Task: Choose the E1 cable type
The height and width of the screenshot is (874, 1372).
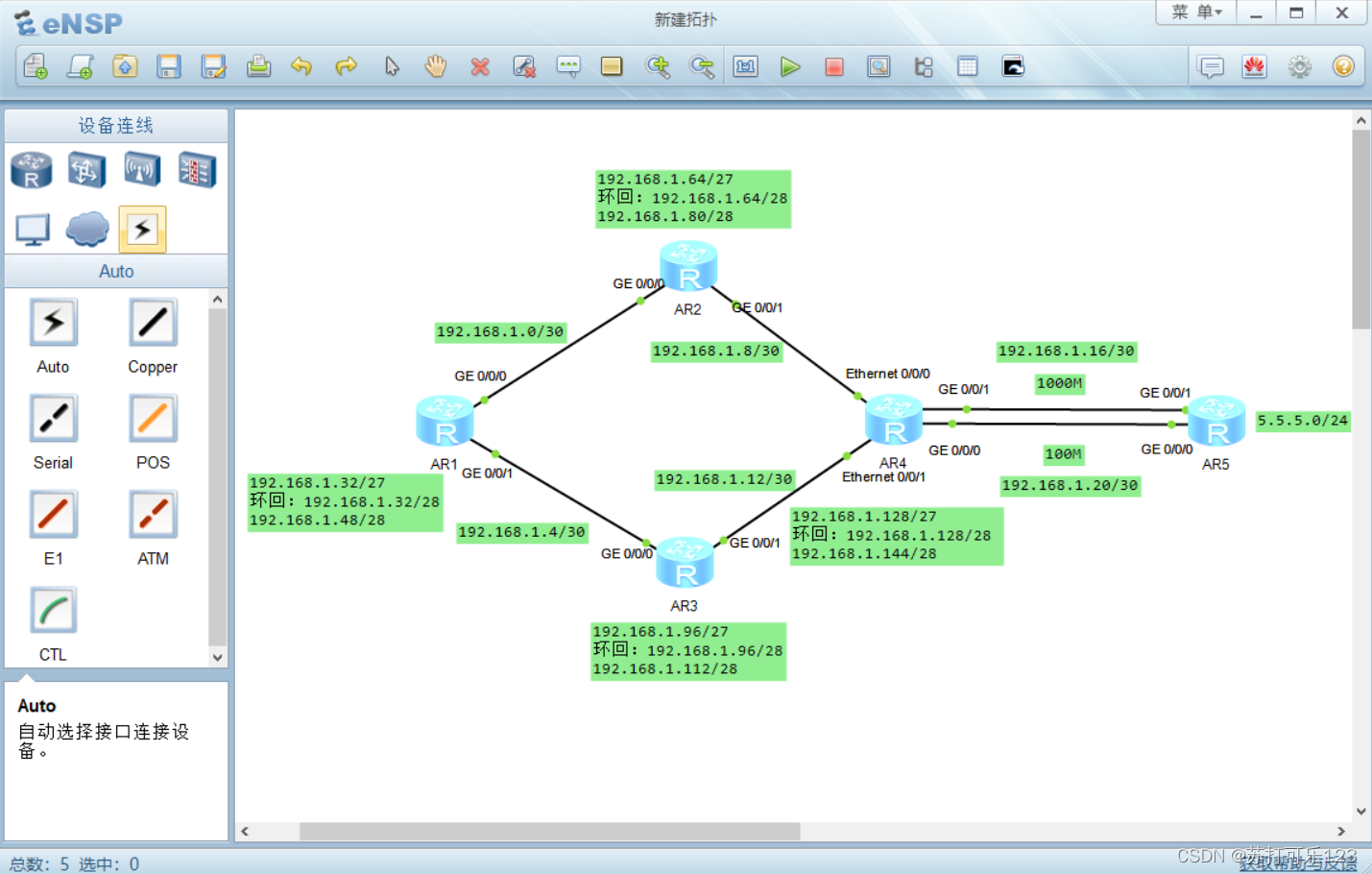Action: 53,516
